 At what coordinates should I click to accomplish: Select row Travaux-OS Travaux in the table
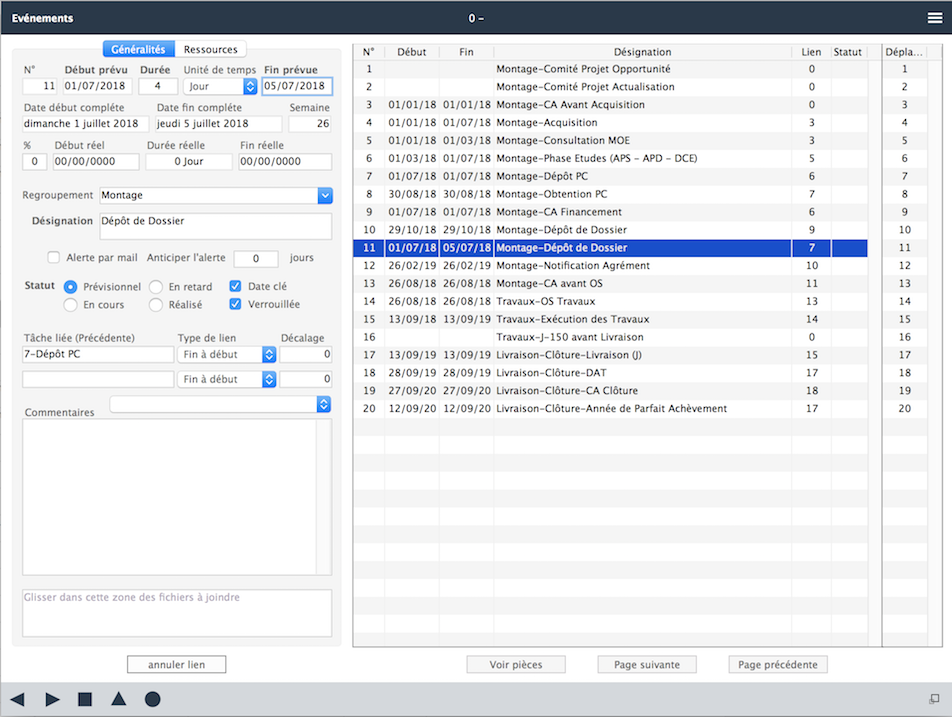tap(610, 301)
